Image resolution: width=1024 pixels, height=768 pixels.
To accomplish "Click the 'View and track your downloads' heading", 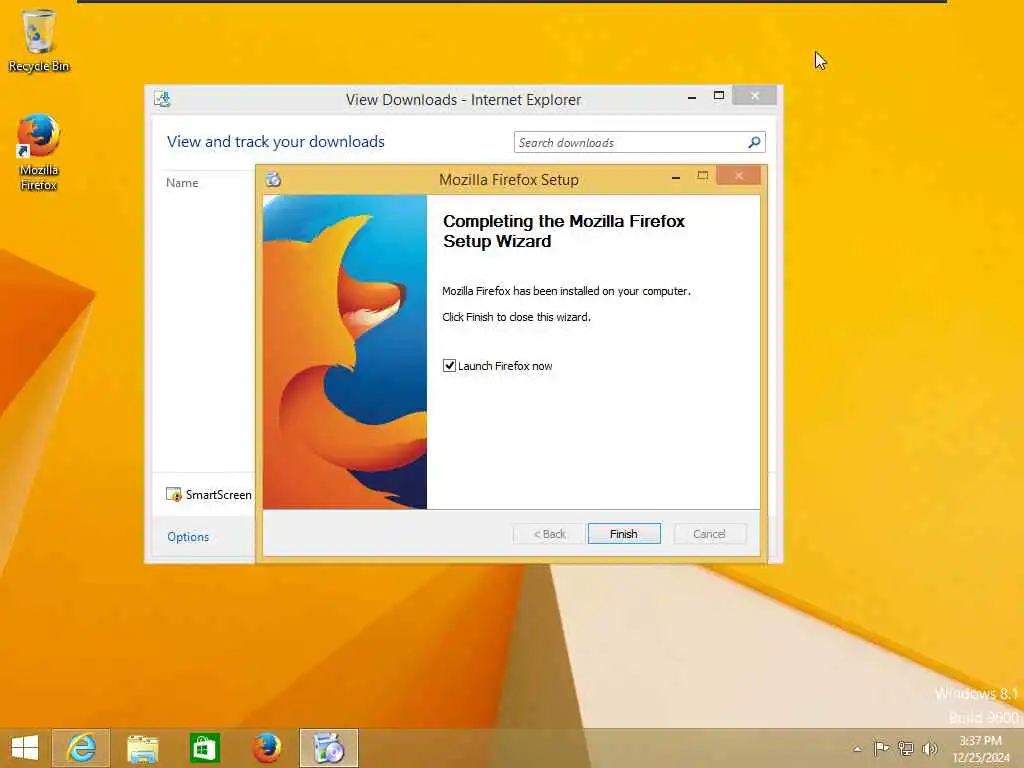I will tap(276, 142).
